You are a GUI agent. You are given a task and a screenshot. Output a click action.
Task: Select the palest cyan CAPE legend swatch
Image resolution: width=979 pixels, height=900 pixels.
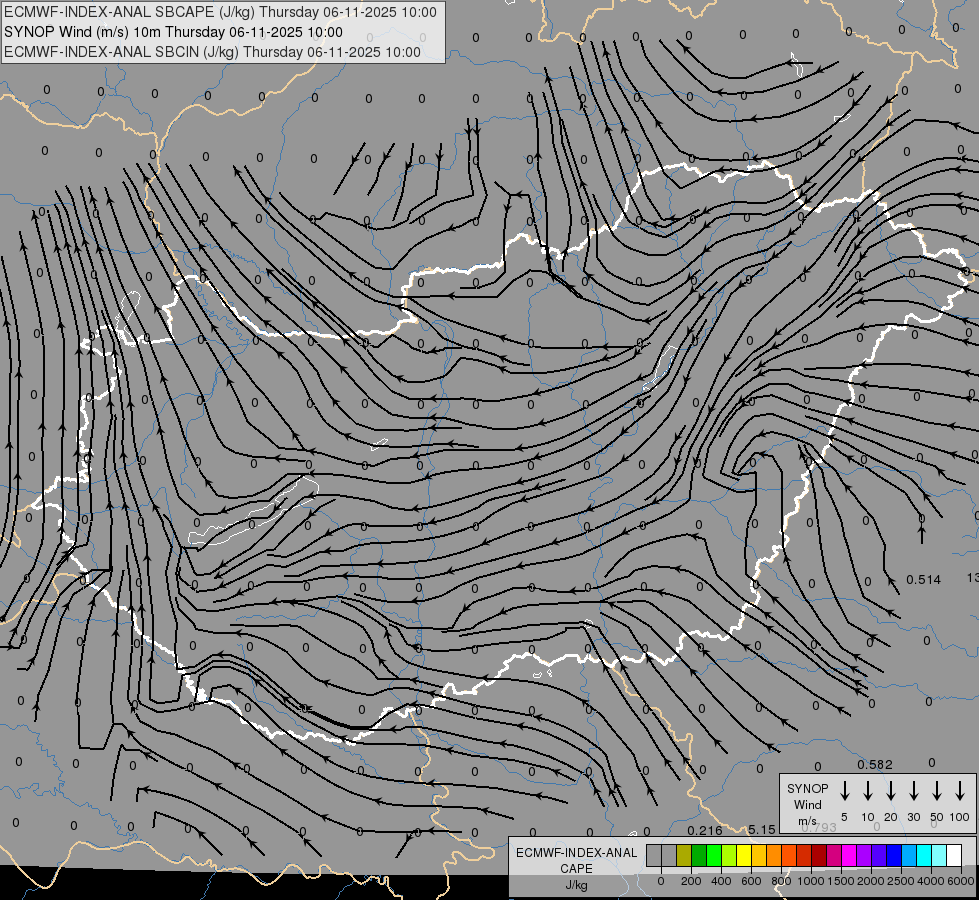[938, 855]
